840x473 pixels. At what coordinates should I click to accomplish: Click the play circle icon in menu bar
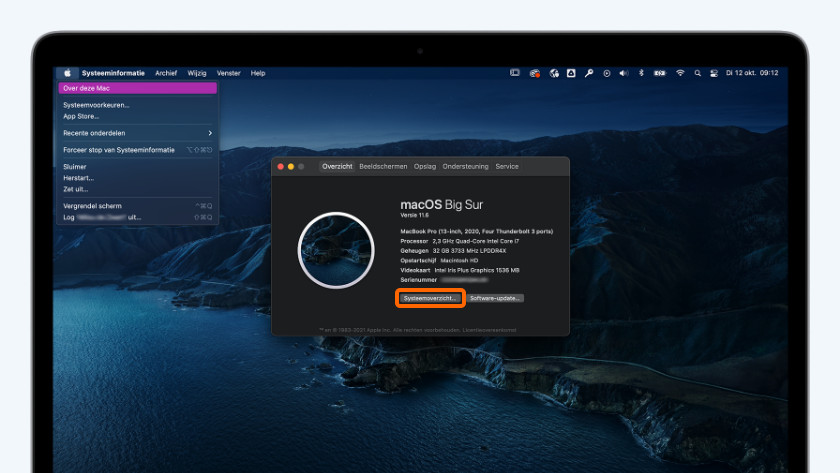tap(606, 73)
